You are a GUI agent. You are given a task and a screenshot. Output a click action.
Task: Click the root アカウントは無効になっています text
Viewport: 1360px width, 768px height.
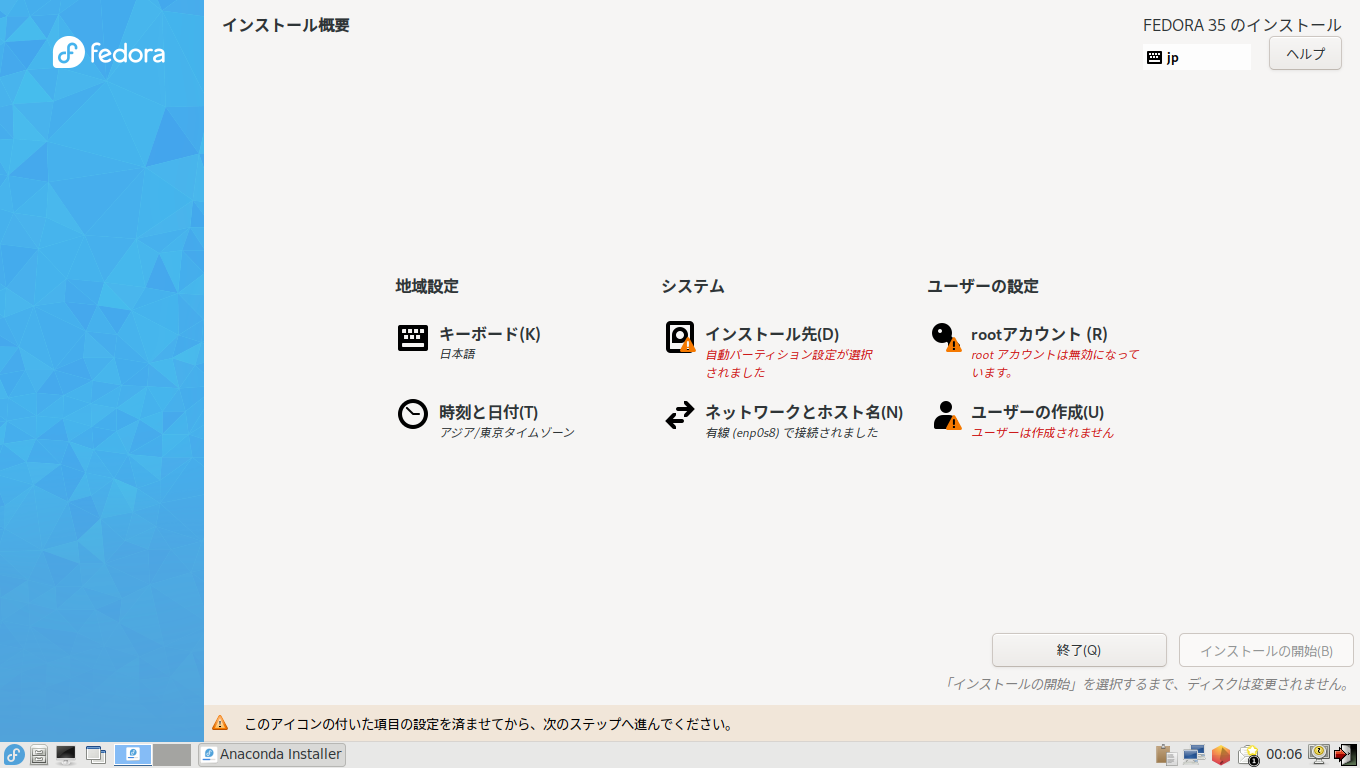click(1055, 364)
